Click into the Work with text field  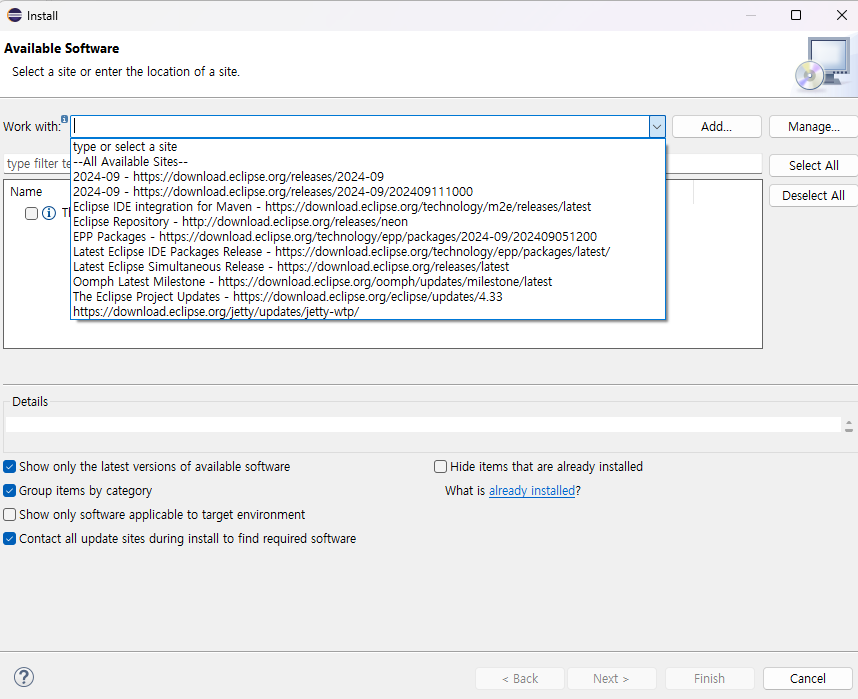pos(360,126)
